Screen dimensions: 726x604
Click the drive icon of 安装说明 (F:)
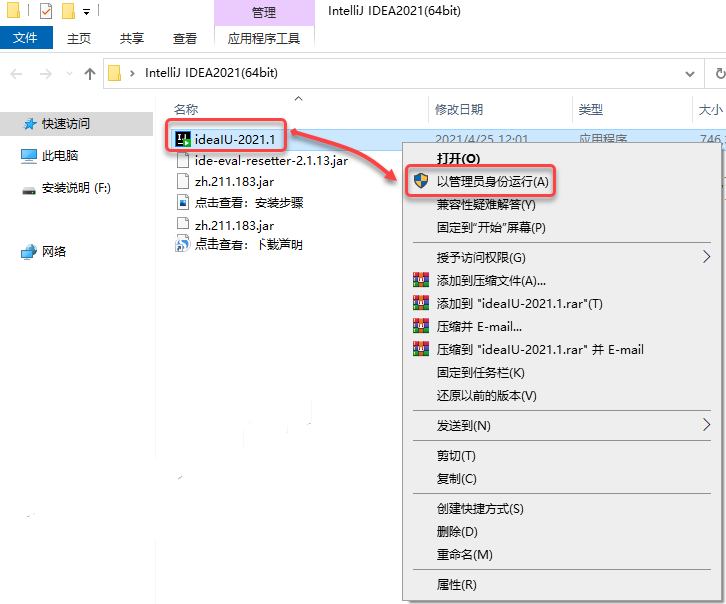point(29,190)
